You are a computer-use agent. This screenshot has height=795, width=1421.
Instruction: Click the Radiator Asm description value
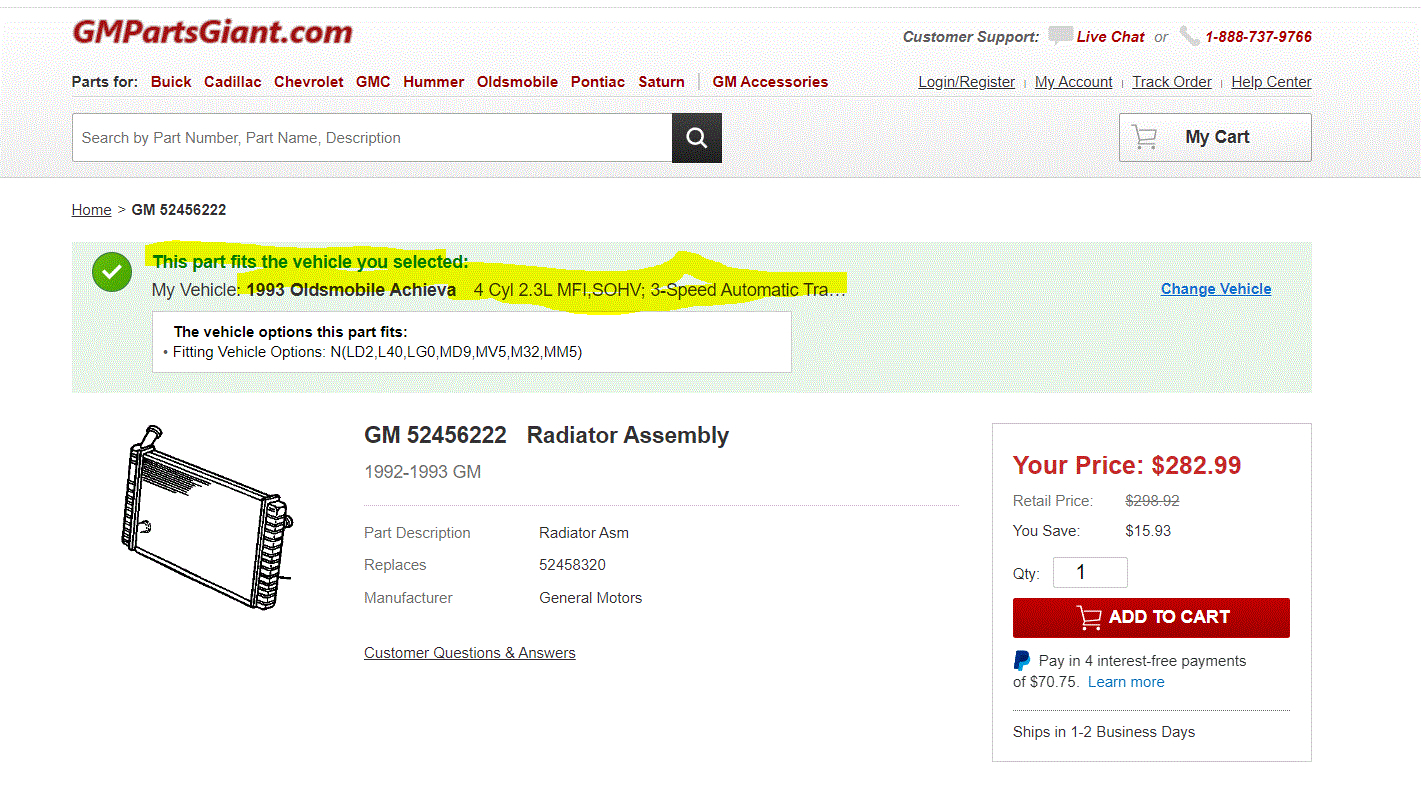(584, 533)
